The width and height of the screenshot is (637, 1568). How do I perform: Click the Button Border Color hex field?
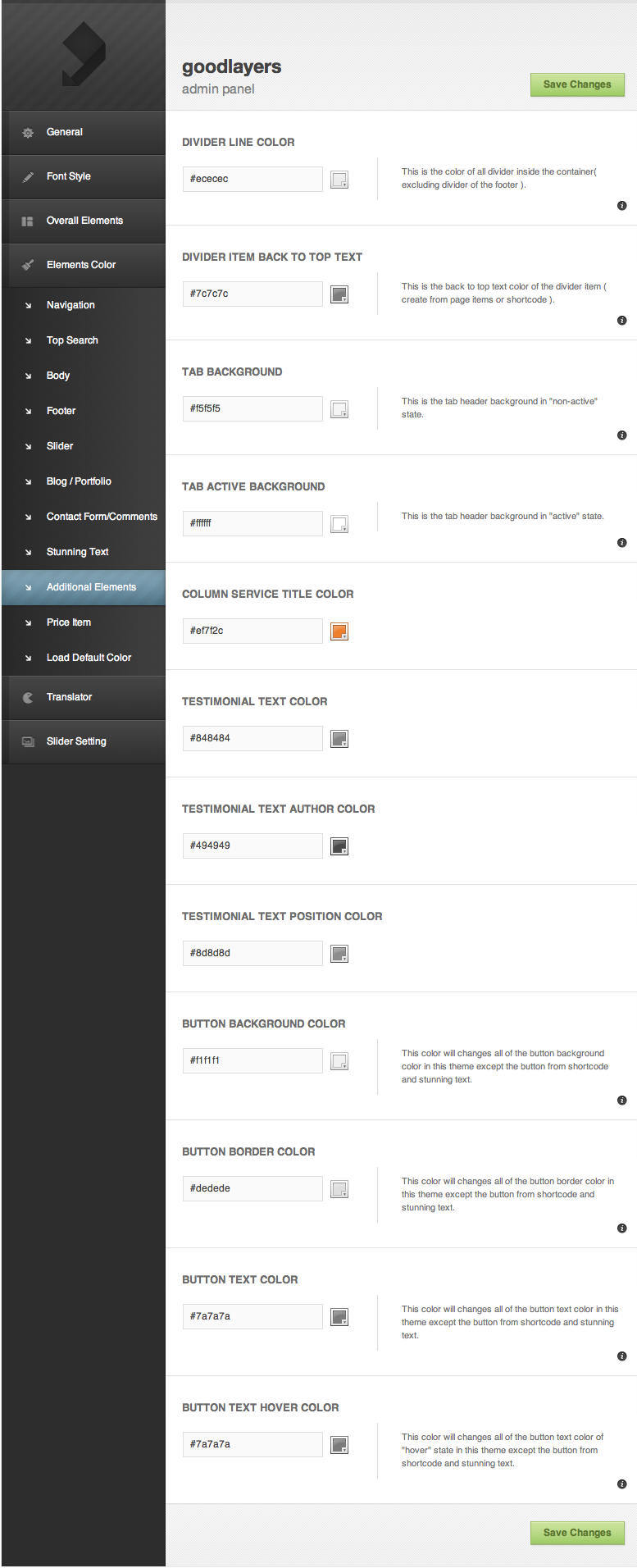click(x=253, y=1188)
